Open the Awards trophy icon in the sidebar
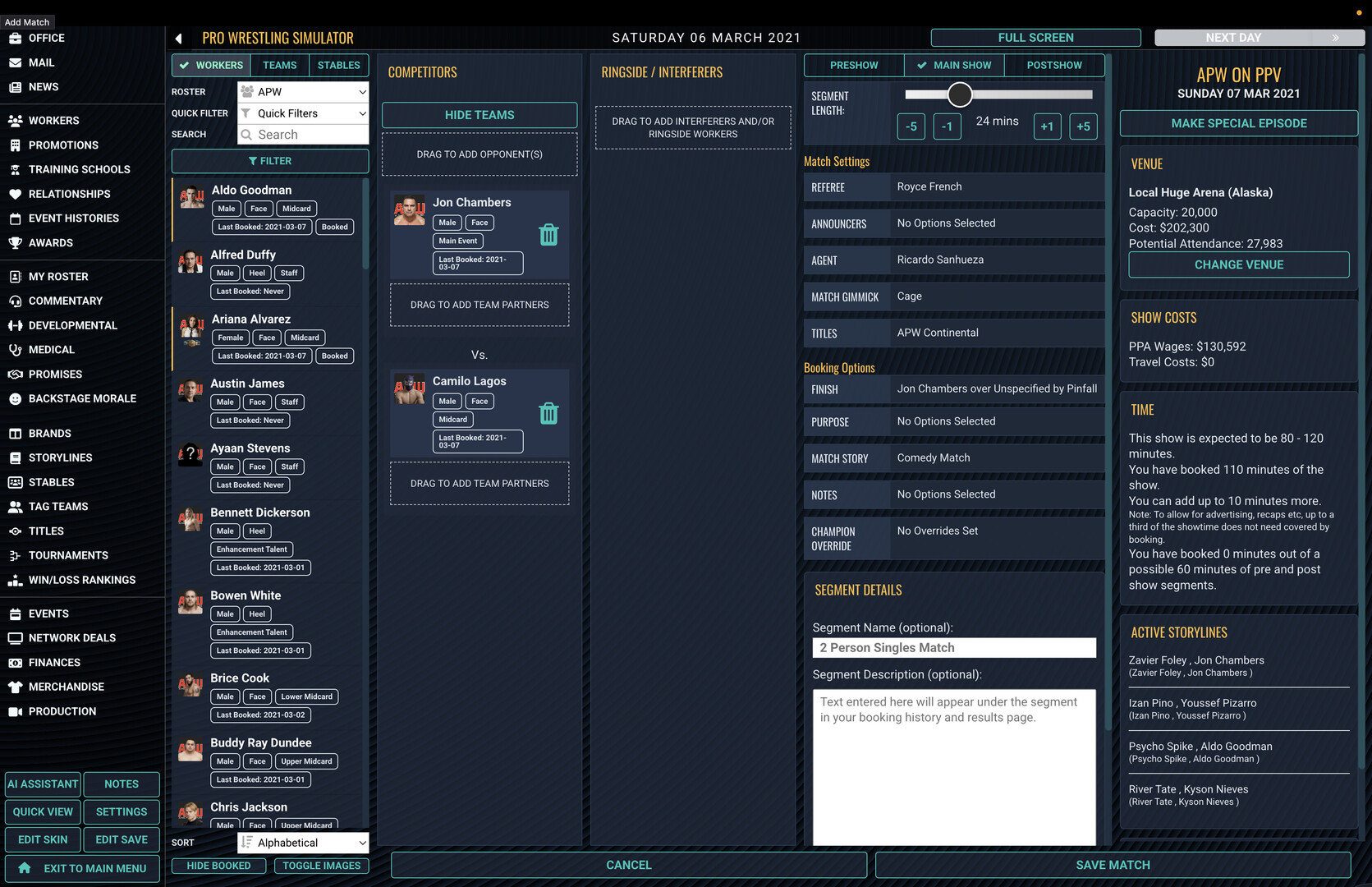1372x887 pixels. 15,243
